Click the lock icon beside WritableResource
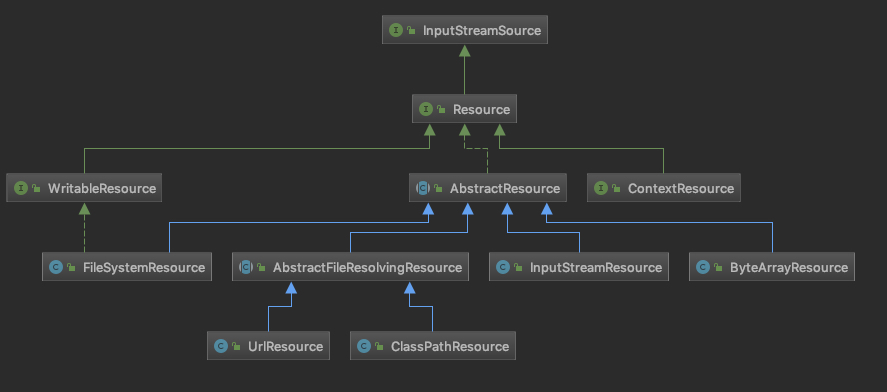This screenshot has width=887, height=392. pyautogui.click(x=36, y=188)
